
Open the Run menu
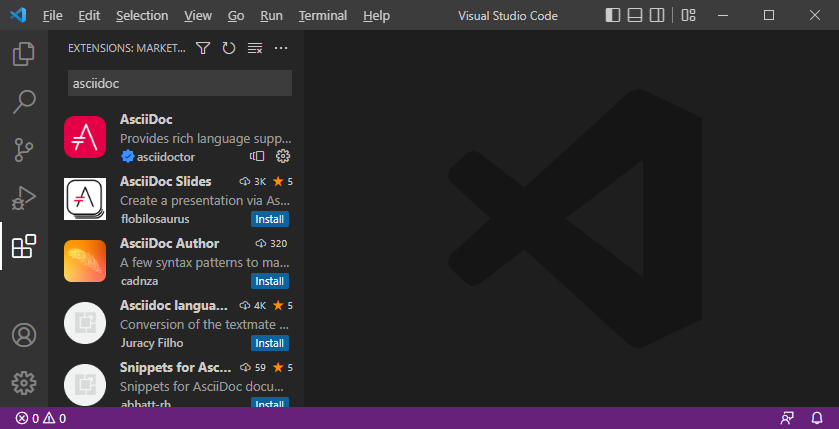(271, 16)
